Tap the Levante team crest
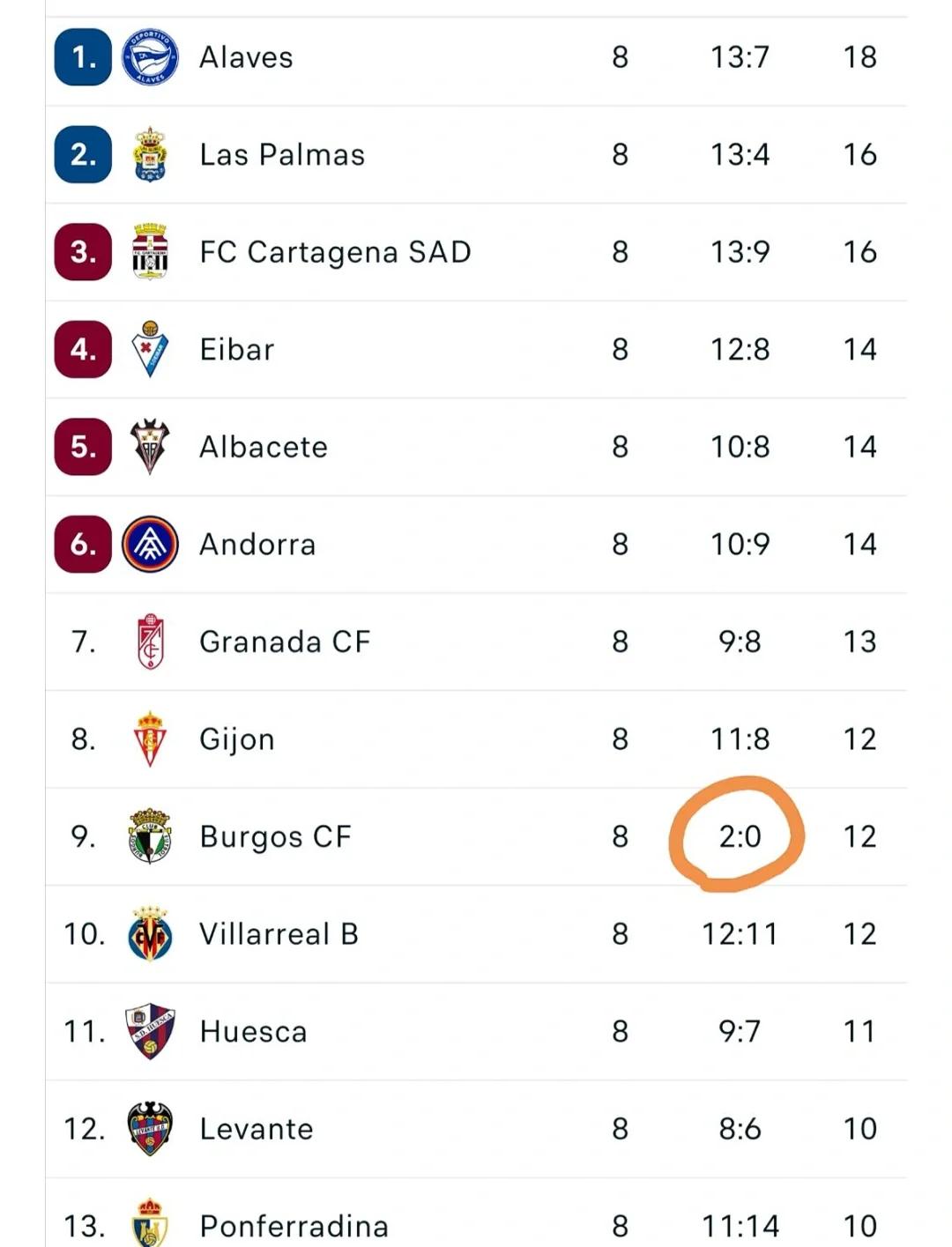The height and width of the screenshot is (1247, 952). point(150,1129)
